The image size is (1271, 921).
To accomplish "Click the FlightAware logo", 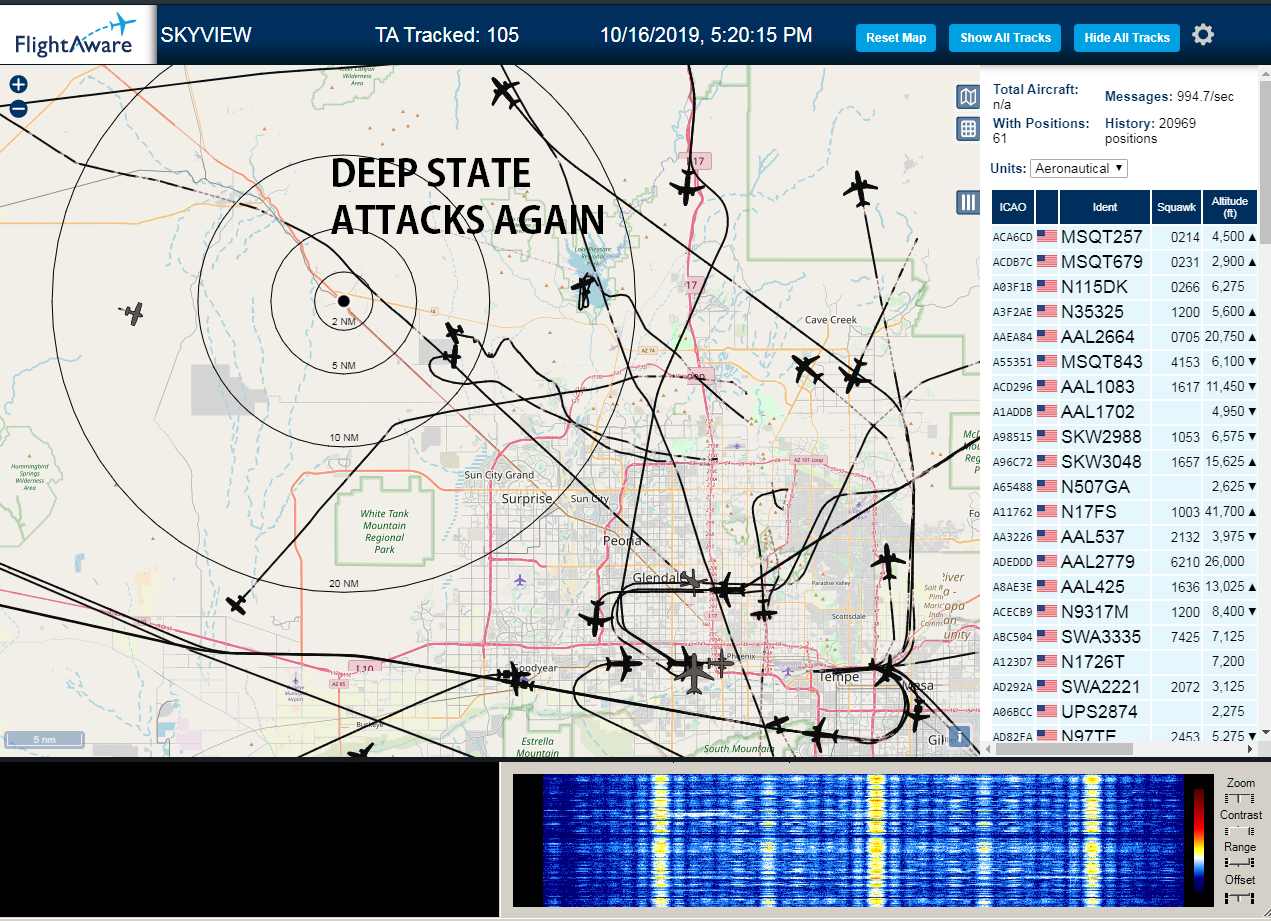I will click(77, 35).
